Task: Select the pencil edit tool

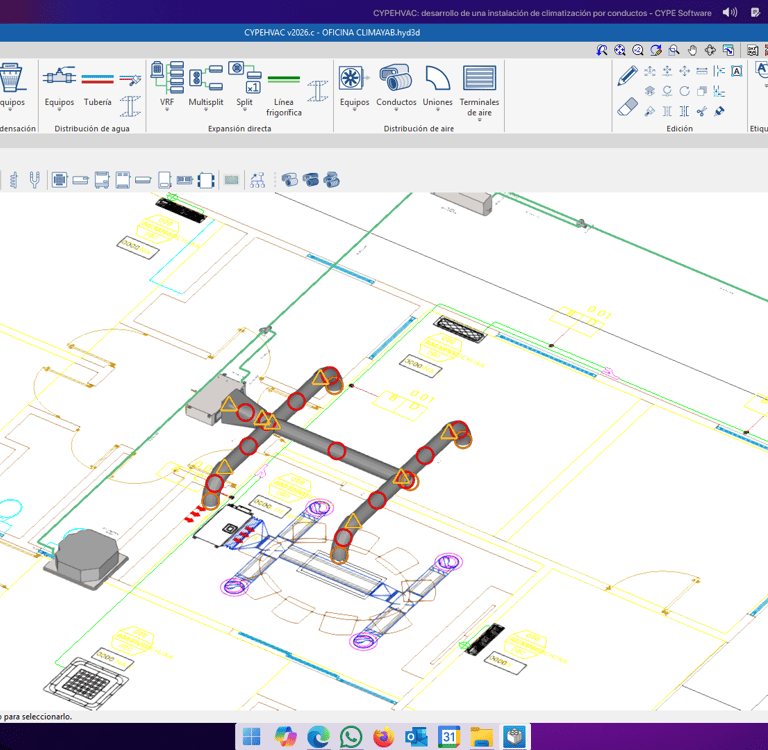Action: pos(627,74)
